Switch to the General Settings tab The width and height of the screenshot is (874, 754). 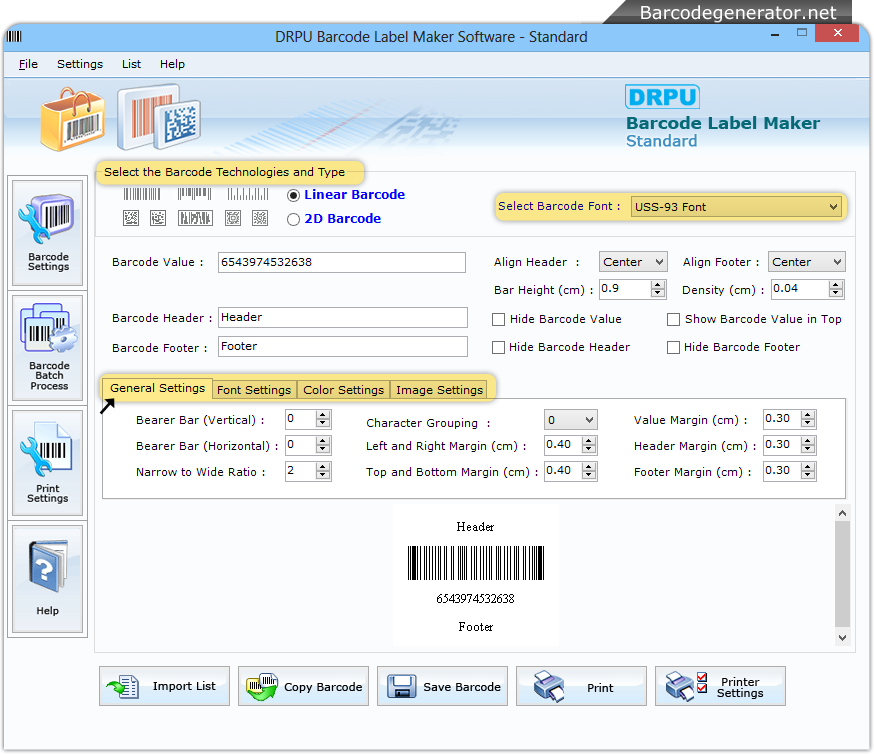click(157, 388)
